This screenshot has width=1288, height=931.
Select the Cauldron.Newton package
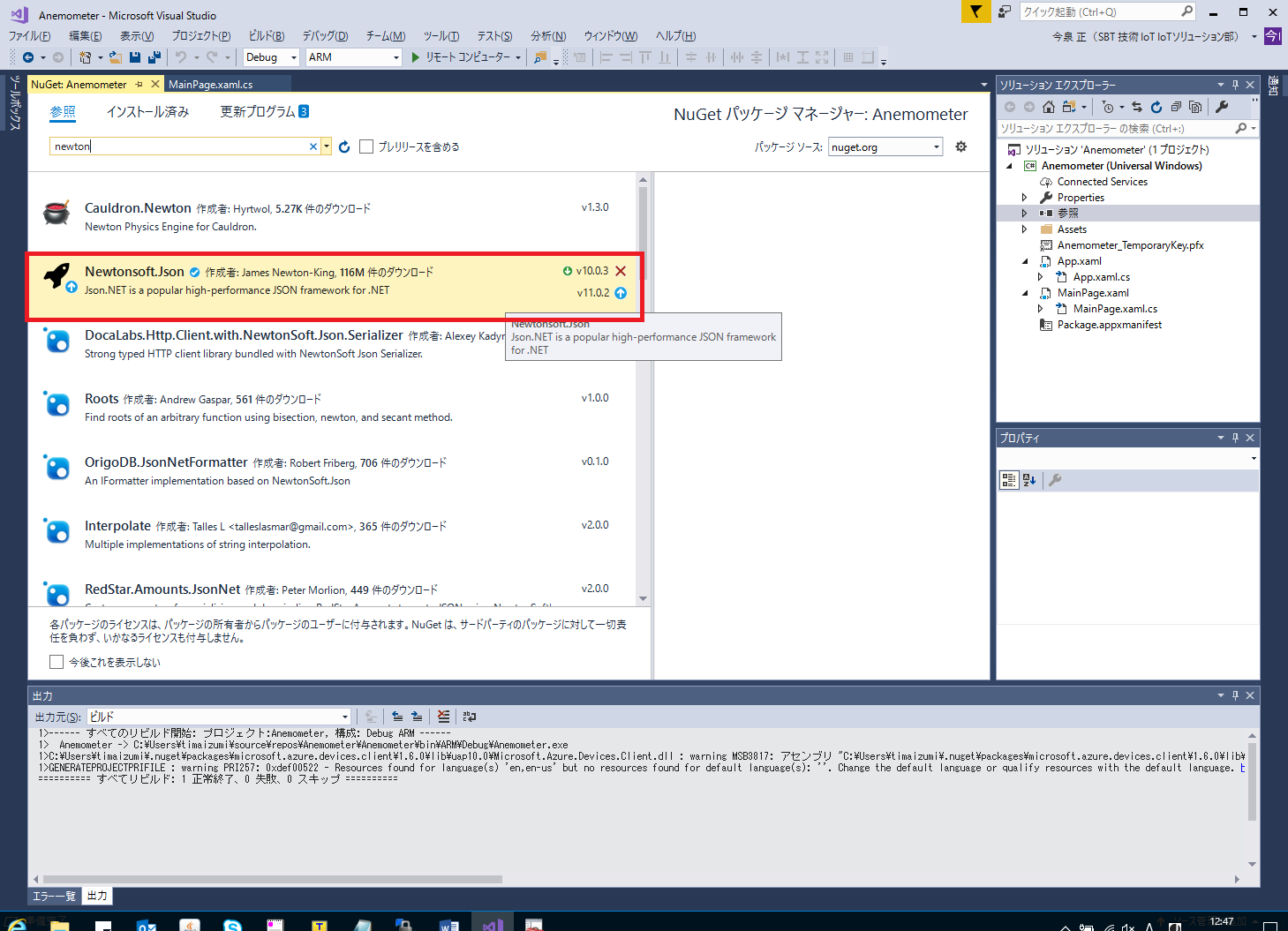click(x=331, y=216)
